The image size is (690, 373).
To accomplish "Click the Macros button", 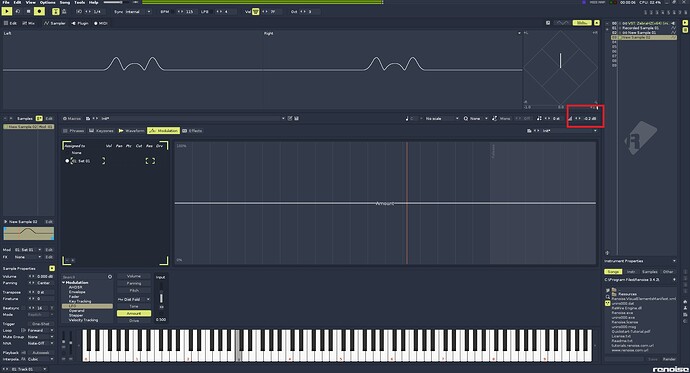I will tap(72, 118).
